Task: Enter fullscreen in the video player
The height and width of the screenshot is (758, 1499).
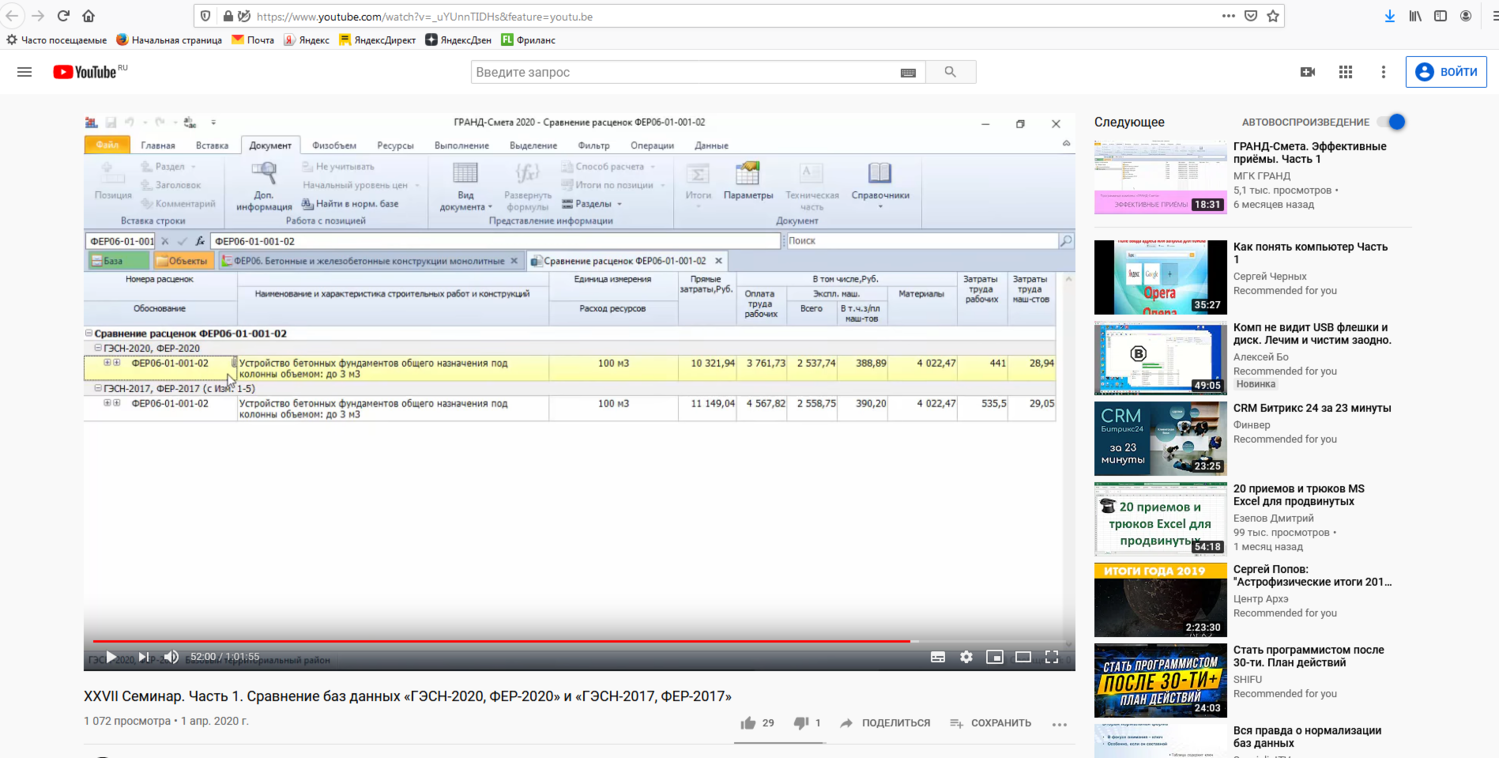Action: (x=1052, y=657)
